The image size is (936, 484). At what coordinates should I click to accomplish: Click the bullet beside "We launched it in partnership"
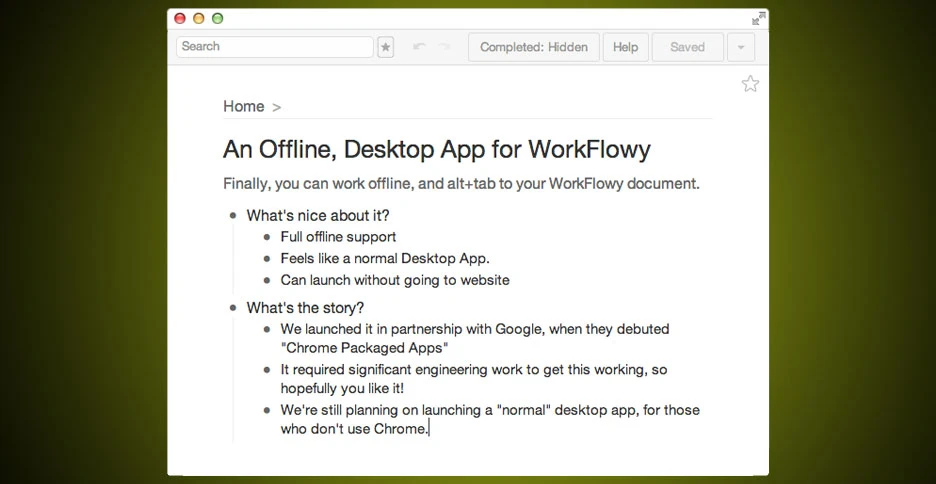[x=267, y=329]
